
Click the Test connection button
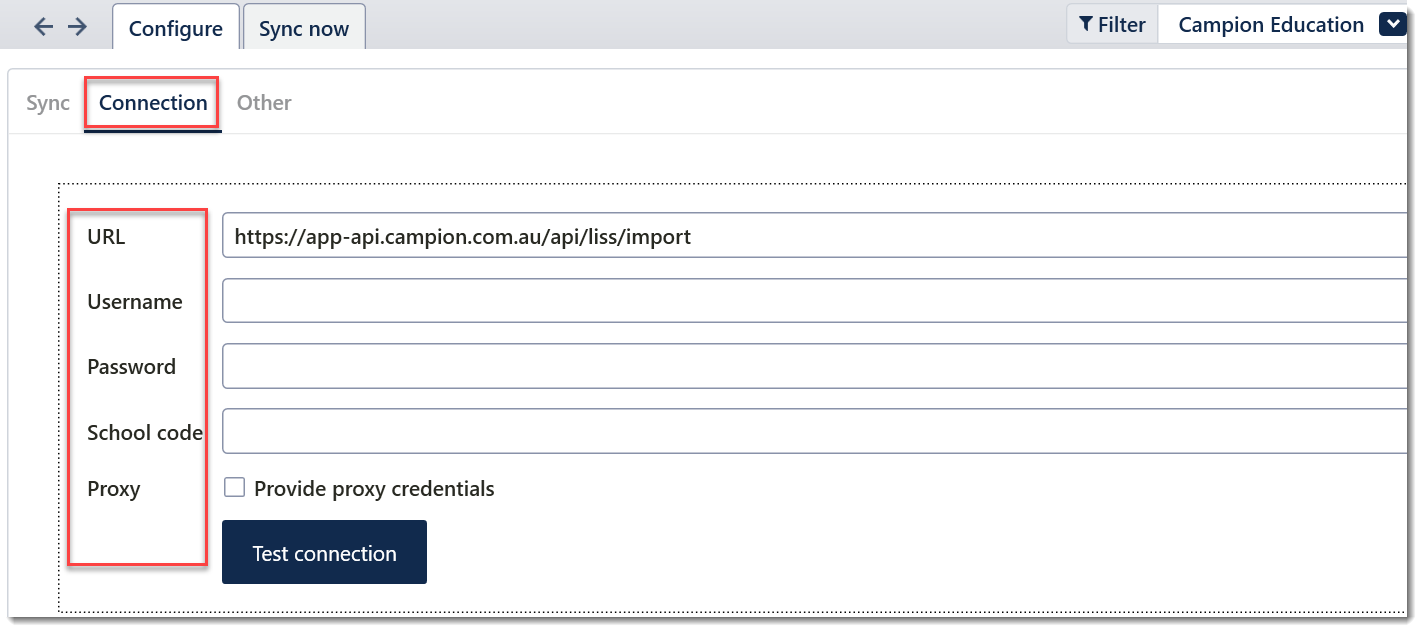(324, 552)
